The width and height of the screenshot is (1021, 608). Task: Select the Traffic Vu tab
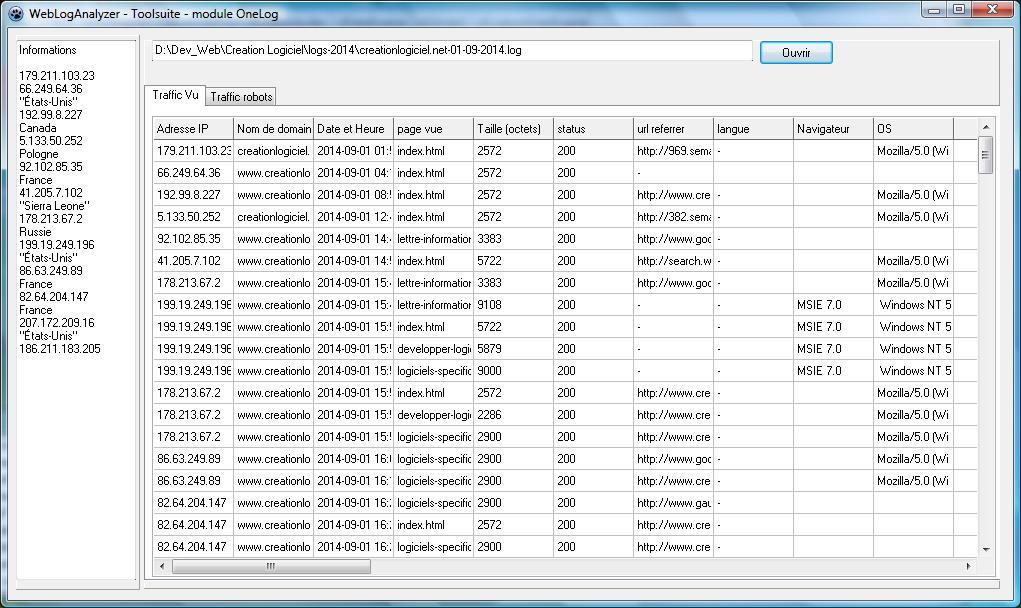175,96
